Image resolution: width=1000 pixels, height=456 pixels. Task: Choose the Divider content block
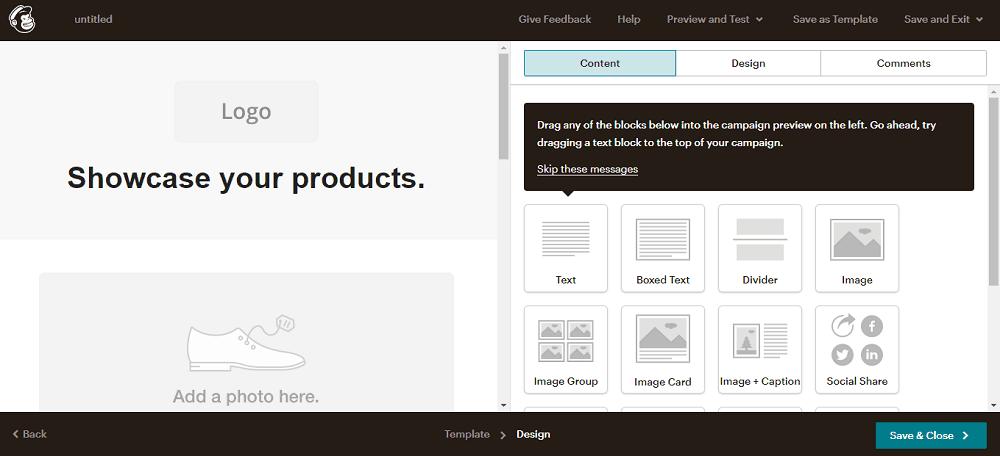click(760, 248)
